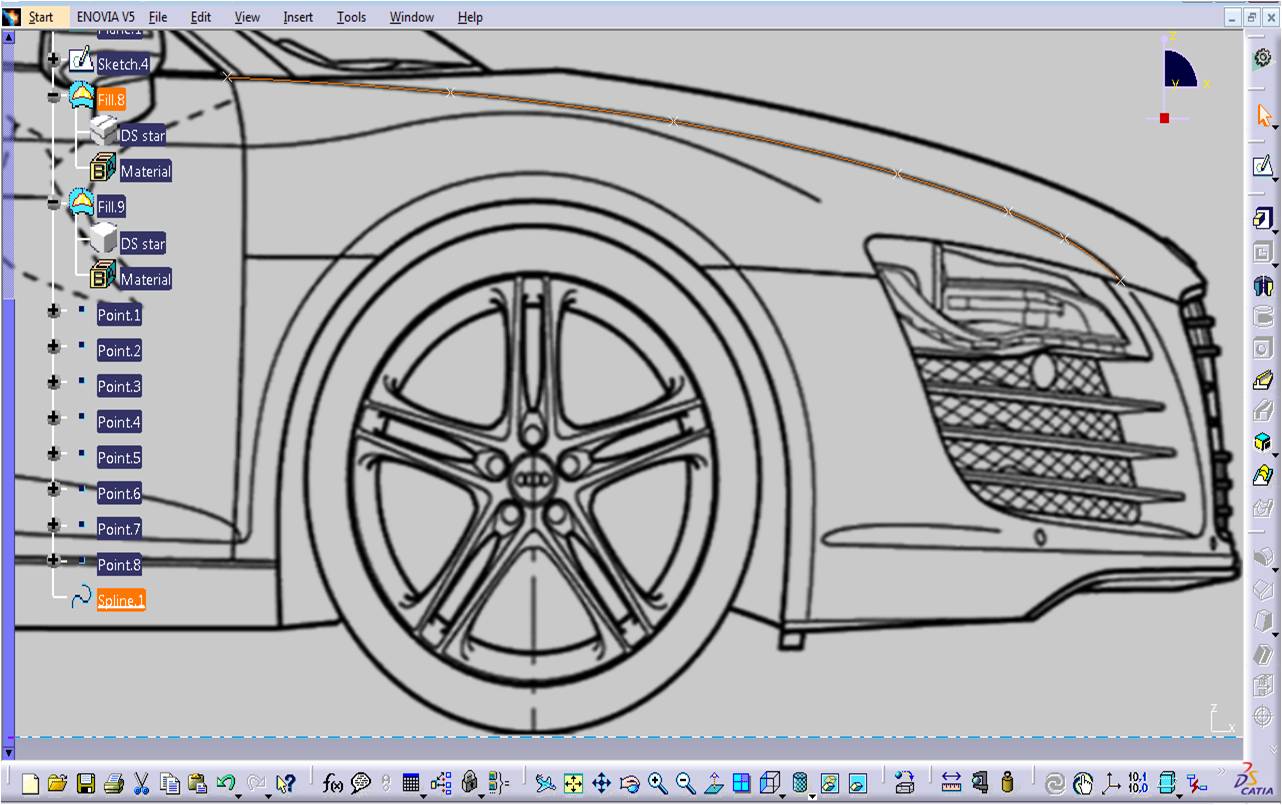Open the padlock icon's dropdown arrow
Image resolution: width=1282 pixels, height=805 pixels.
click(481, 797)
